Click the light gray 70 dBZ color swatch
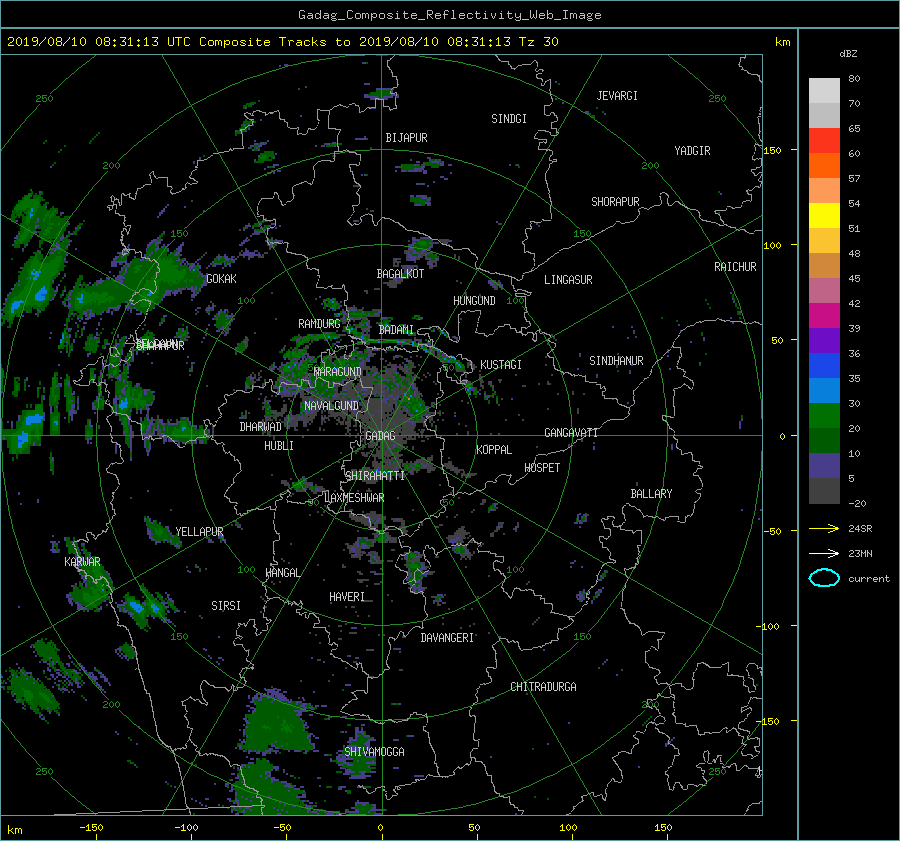 (x=824, y=91)
